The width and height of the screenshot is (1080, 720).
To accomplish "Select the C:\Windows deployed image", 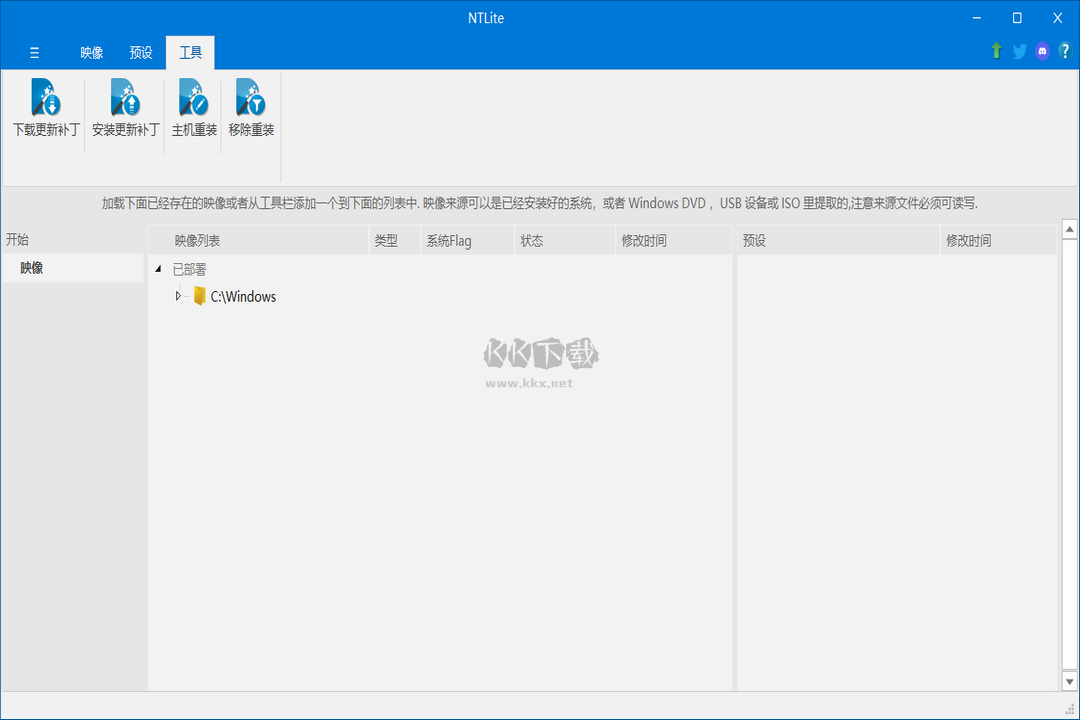I will tap(241, 296).
